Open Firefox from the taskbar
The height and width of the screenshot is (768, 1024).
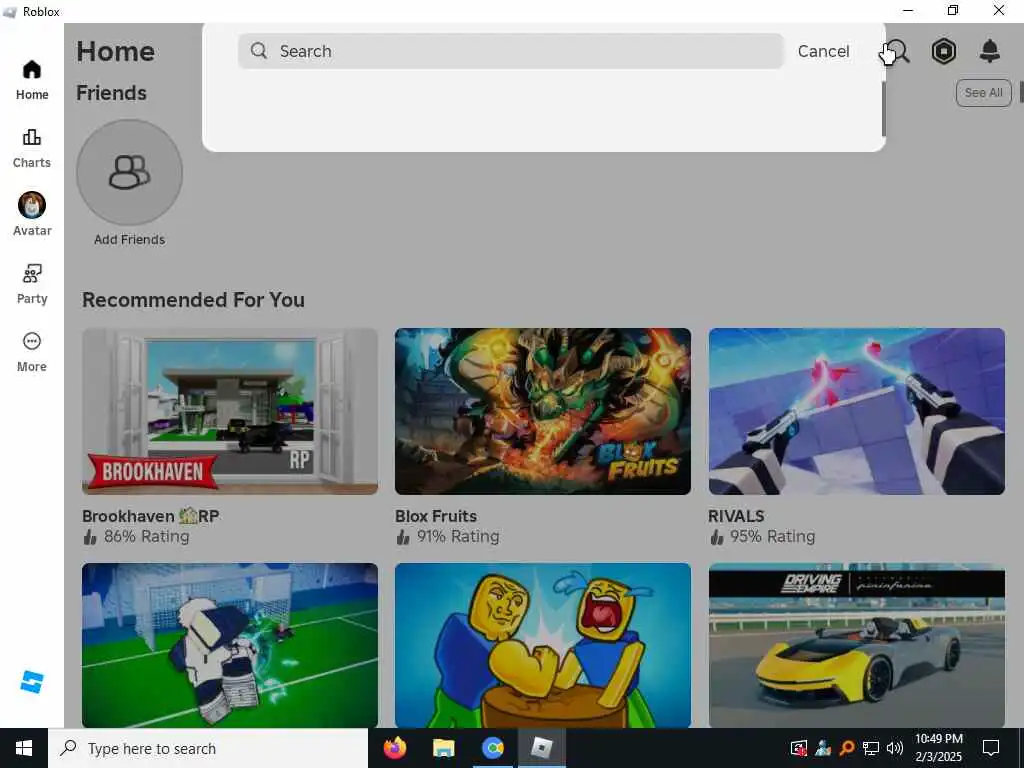click(x=394, y=748)
